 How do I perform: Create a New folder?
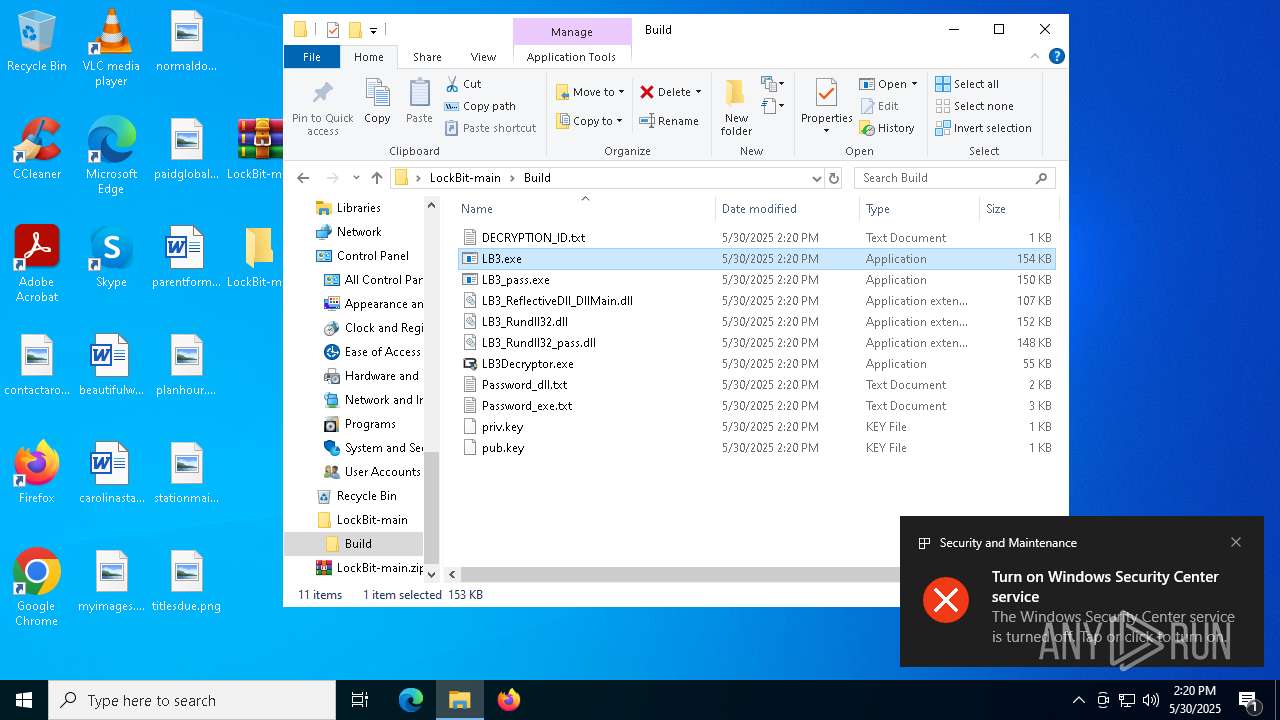coord(736,108)
